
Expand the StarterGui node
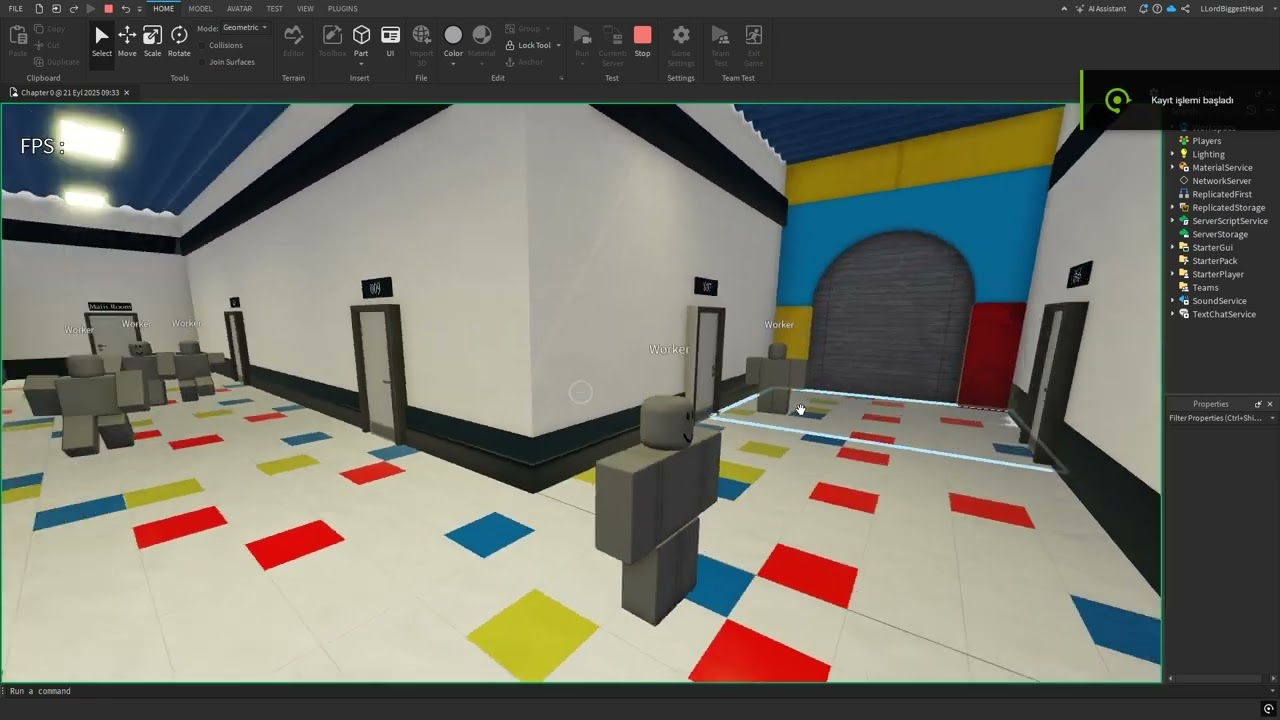point(1173,247)
